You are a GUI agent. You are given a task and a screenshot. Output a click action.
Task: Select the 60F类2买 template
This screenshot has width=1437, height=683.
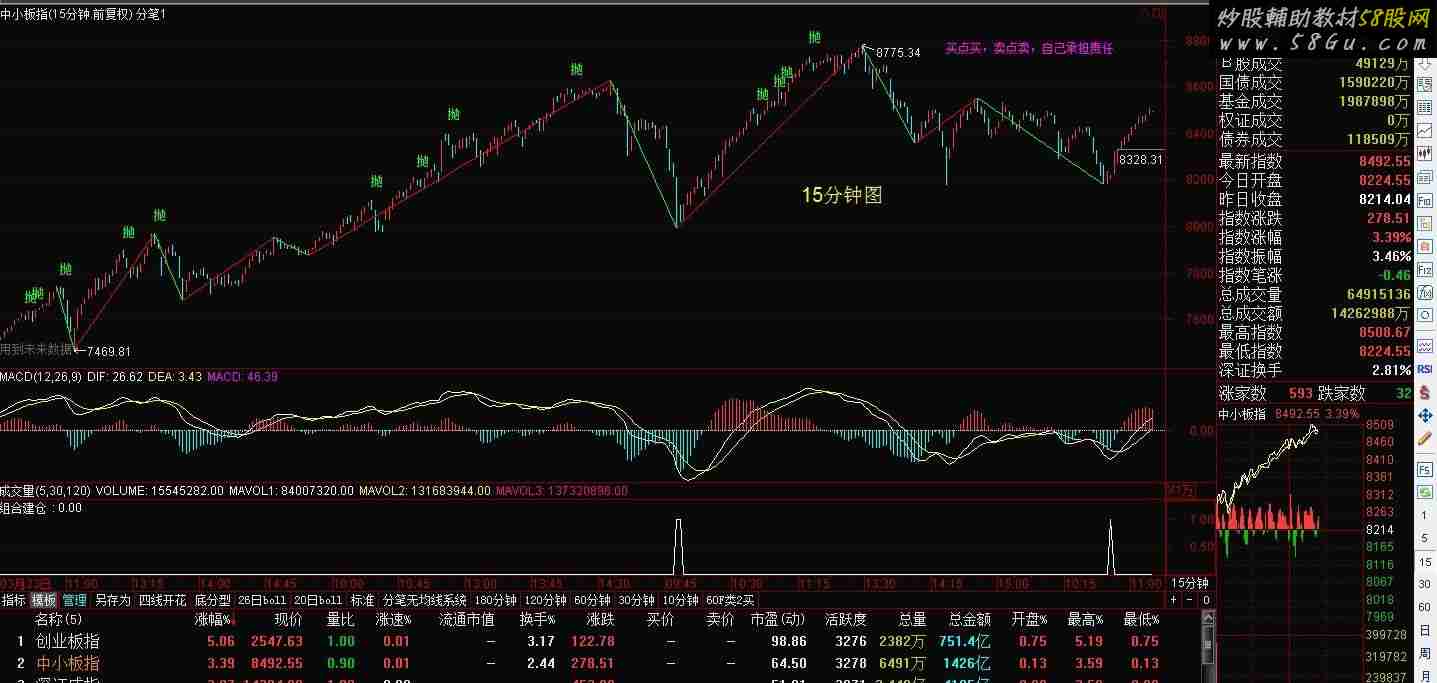point(730,600)
